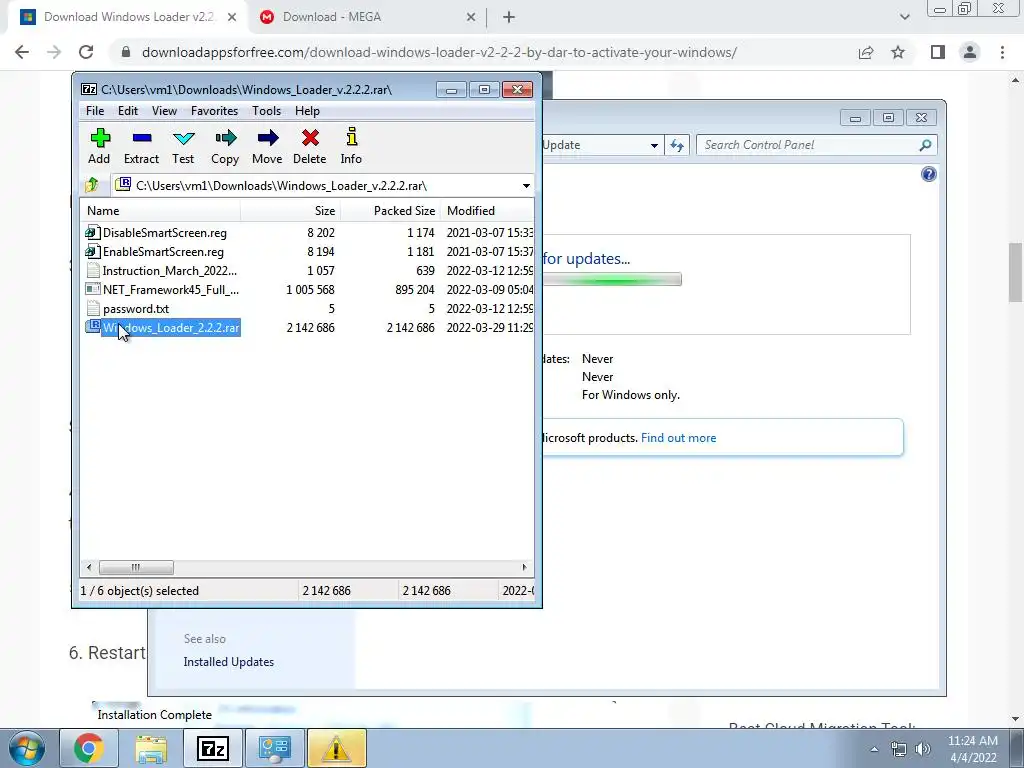This screenshot has height=768, width=1024.
Task: Click the yellow warning taskbar icon
Action: tap(336, 748)
